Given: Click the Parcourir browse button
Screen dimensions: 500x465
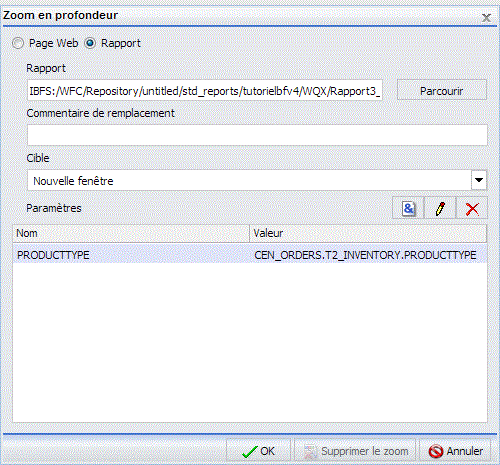Looking at the screenshot, I should 442,90.
